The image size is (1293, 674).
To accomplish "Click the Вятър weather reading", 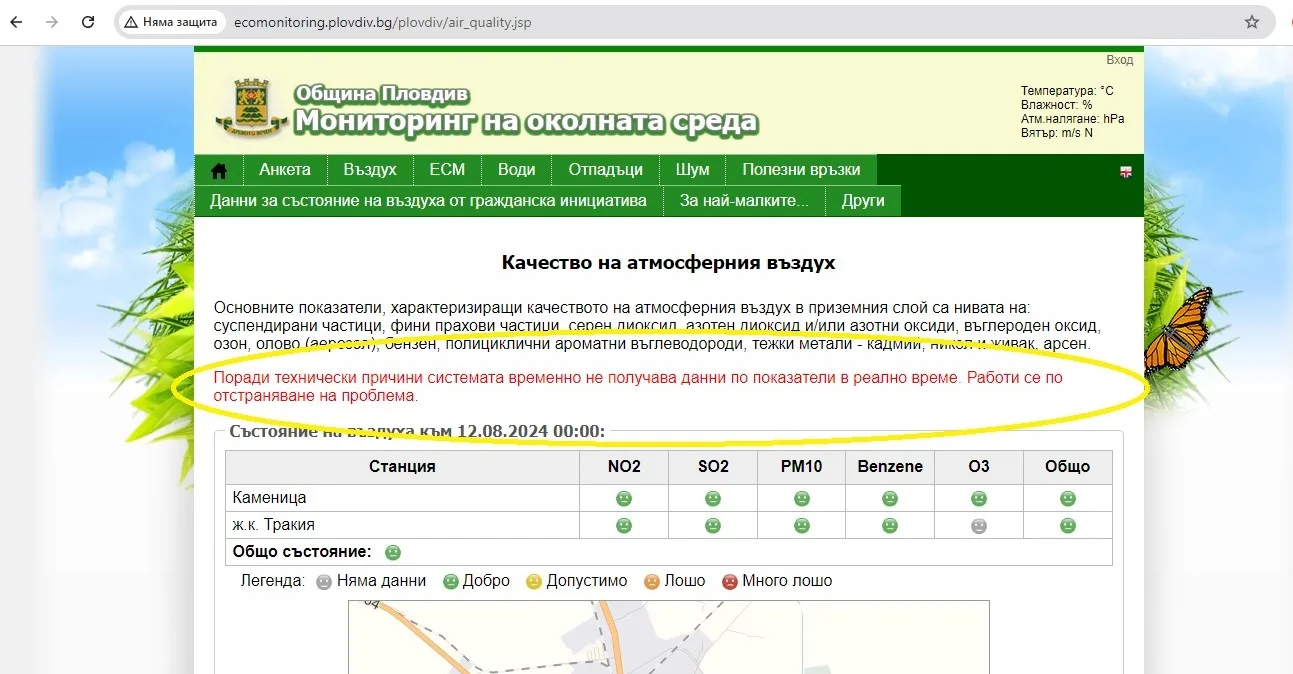I will (1057, 133).
